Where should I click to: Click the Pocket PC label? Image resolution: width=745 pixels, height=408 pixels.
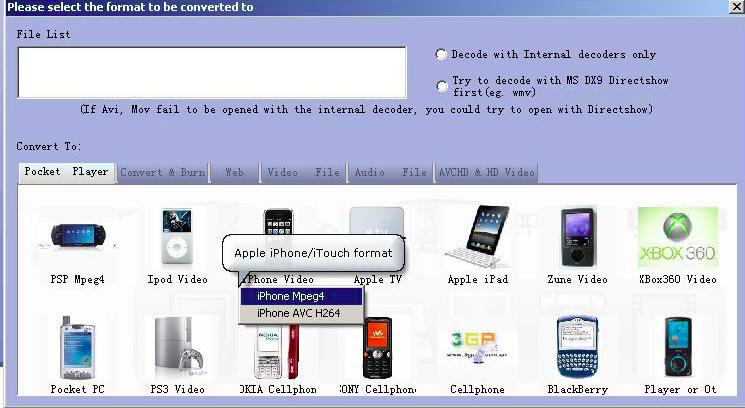click(x=77, y=389)
